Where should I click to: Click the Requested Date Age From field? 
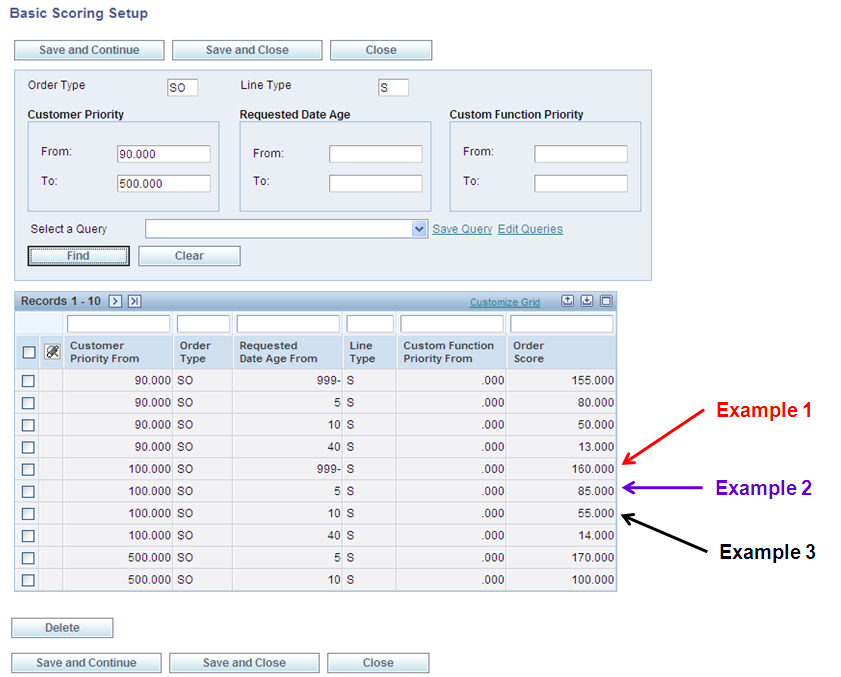pyautogui.click(x=375, y=154)
